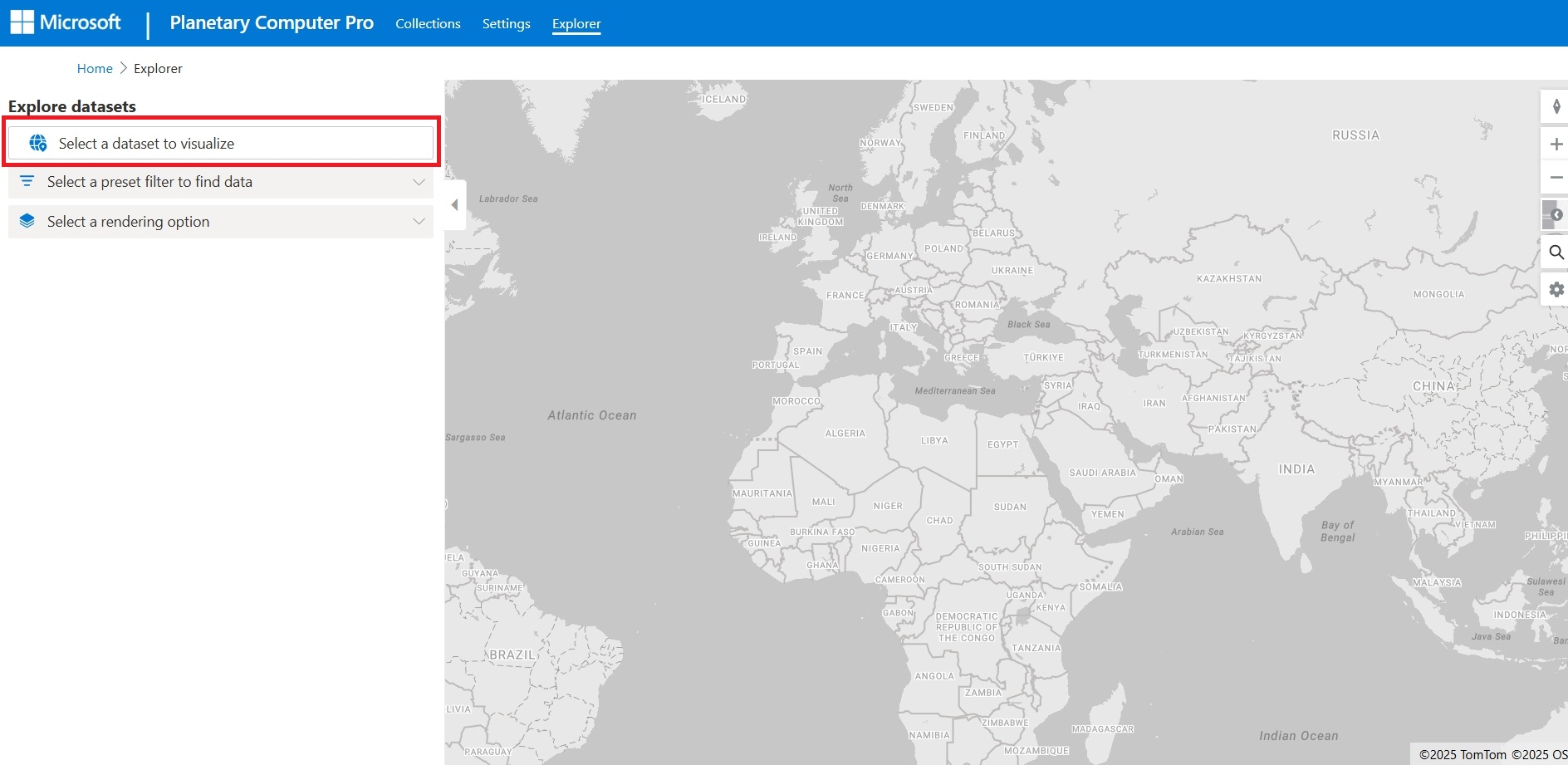Open the map style picker thumbnail
The image size is (1568, 765).
coord(1553,214)
